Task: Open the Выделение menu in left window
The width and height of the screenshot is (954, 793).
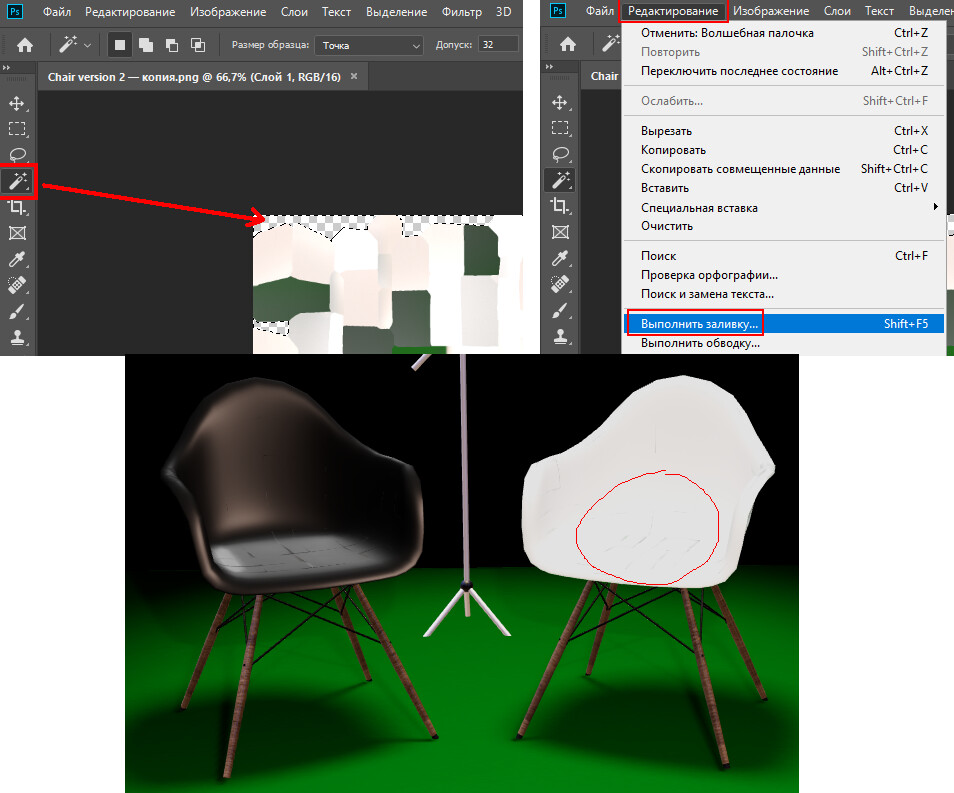Action: (x=396, y=12)
